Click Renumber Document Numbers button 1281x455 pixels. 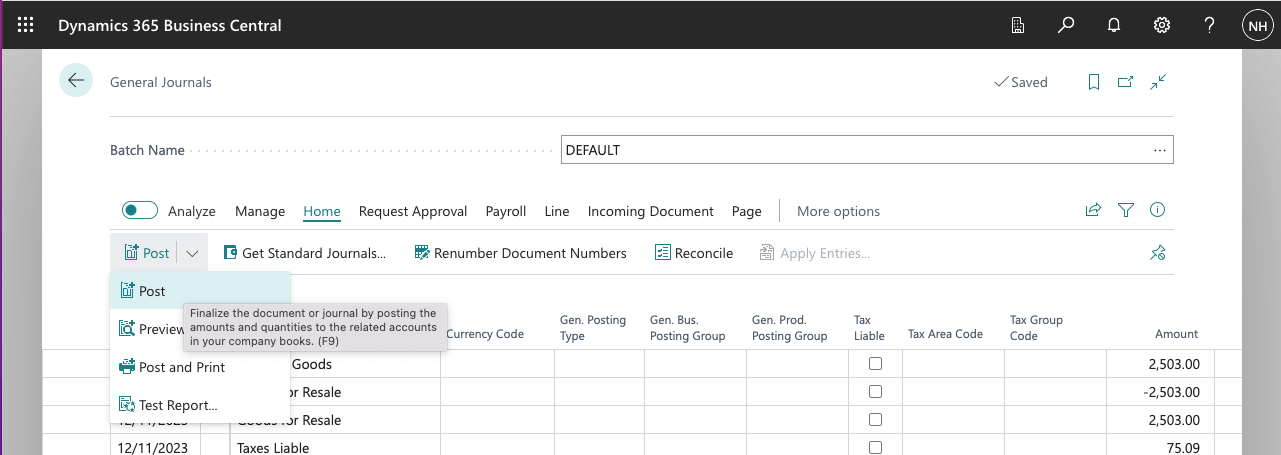520,253
